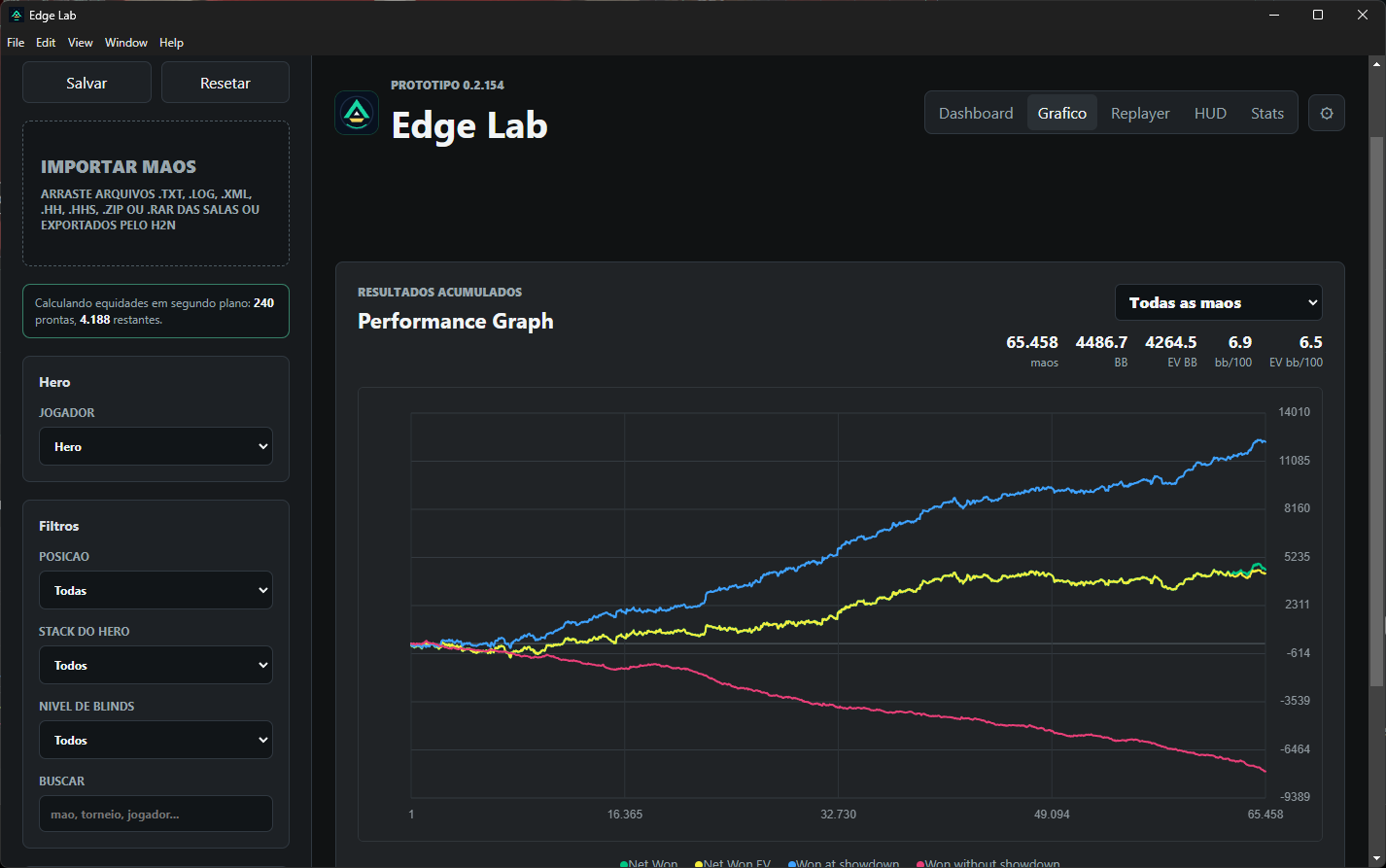Open the Jogador Hero dropdown
Viewport: 1386px width, 868px height.
pos(156,446)
